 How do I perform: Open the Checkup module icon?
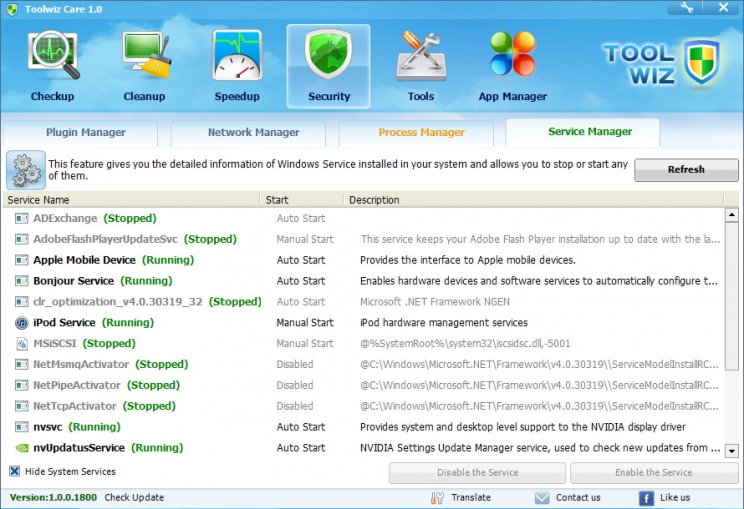tap(53, 55)
